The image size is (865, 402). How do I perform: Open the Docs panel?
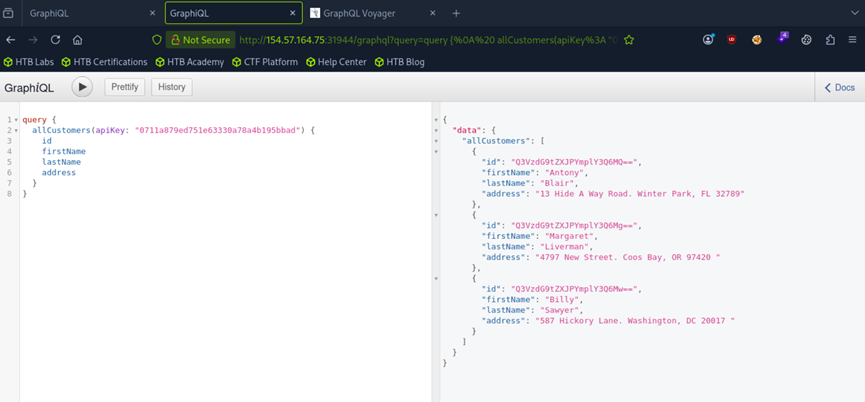coord(840,88)
